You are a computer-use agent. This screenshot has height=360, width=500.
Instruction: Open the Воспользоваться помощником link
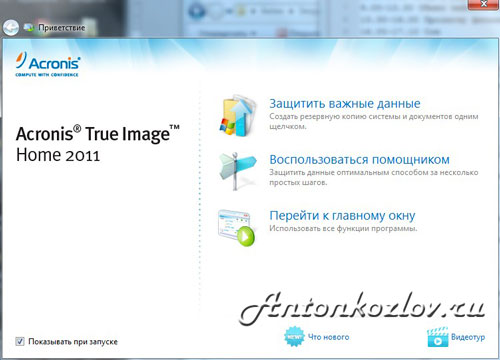[359, 160]
